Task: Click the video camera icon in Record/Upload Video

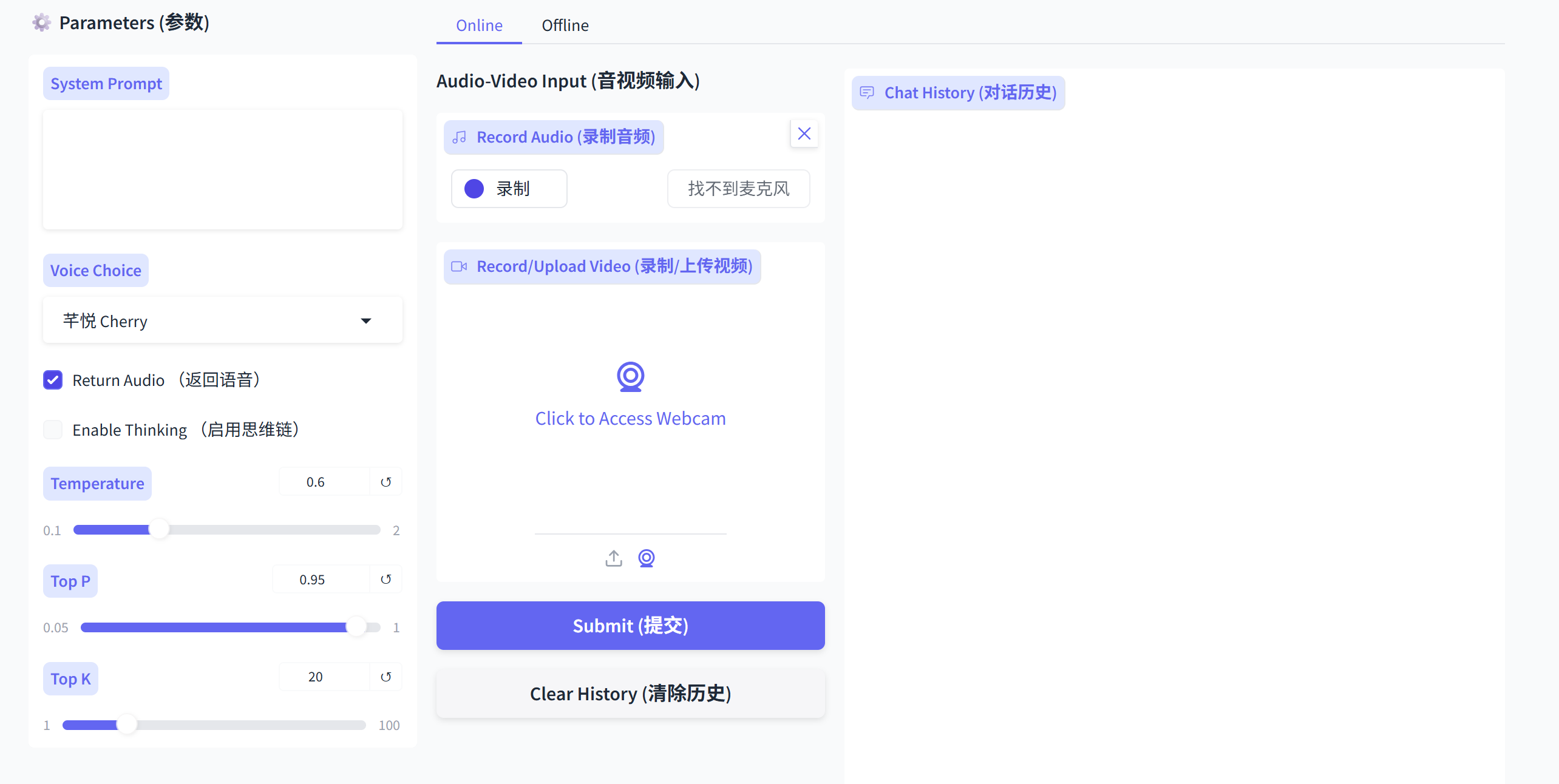Action: tap(460, 266)
